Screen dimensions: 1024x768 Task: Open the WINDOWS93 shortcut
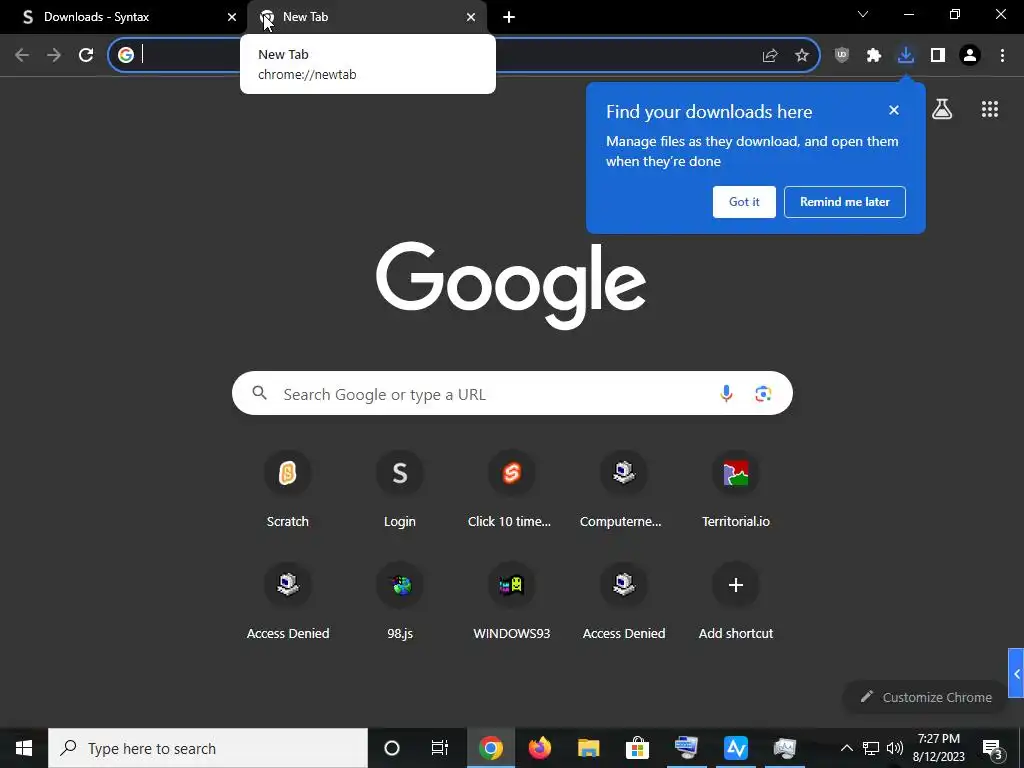click(511, 601)
